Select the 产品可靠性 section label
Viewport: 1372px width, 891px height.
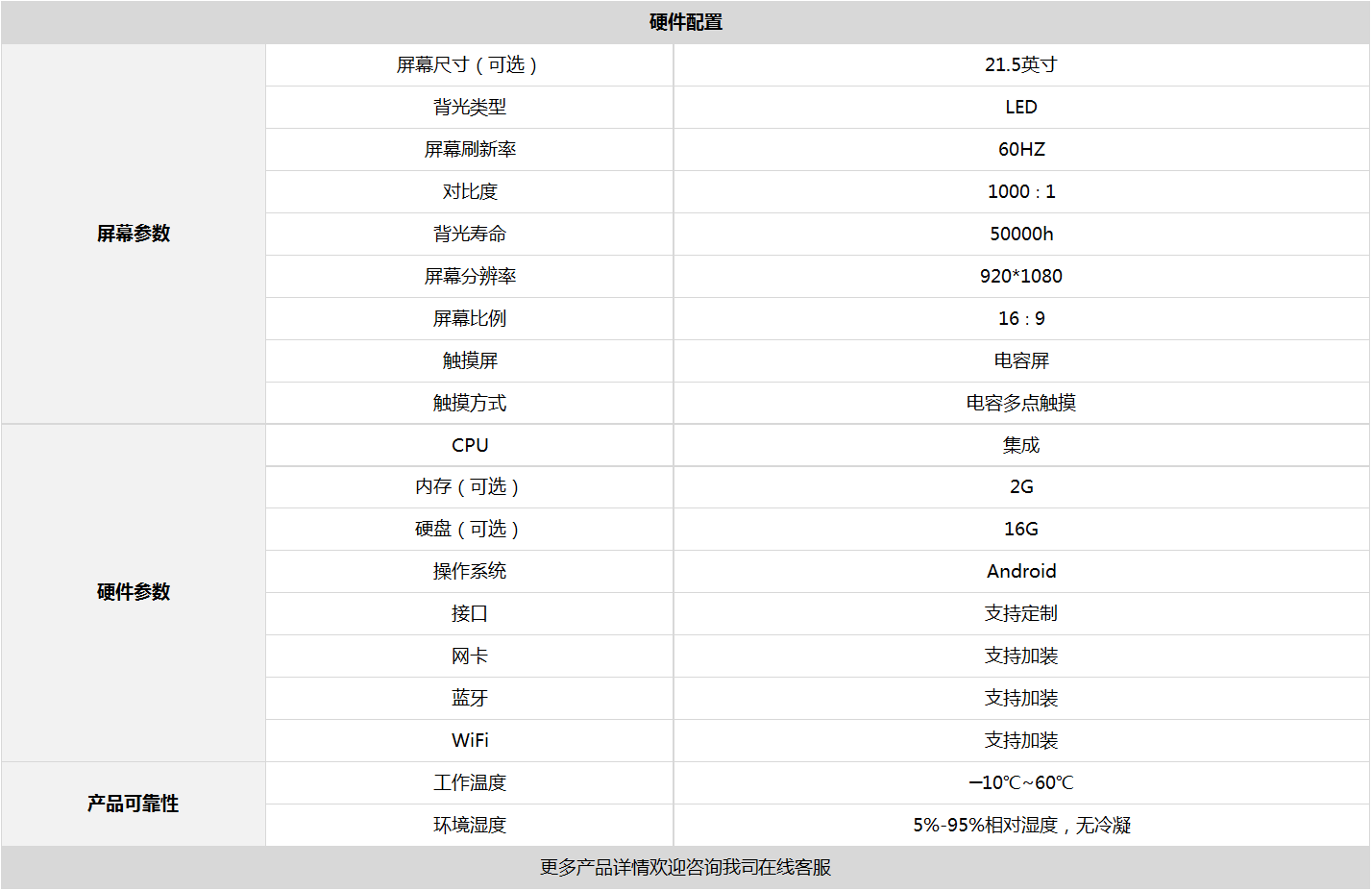[x=134, y=804]
